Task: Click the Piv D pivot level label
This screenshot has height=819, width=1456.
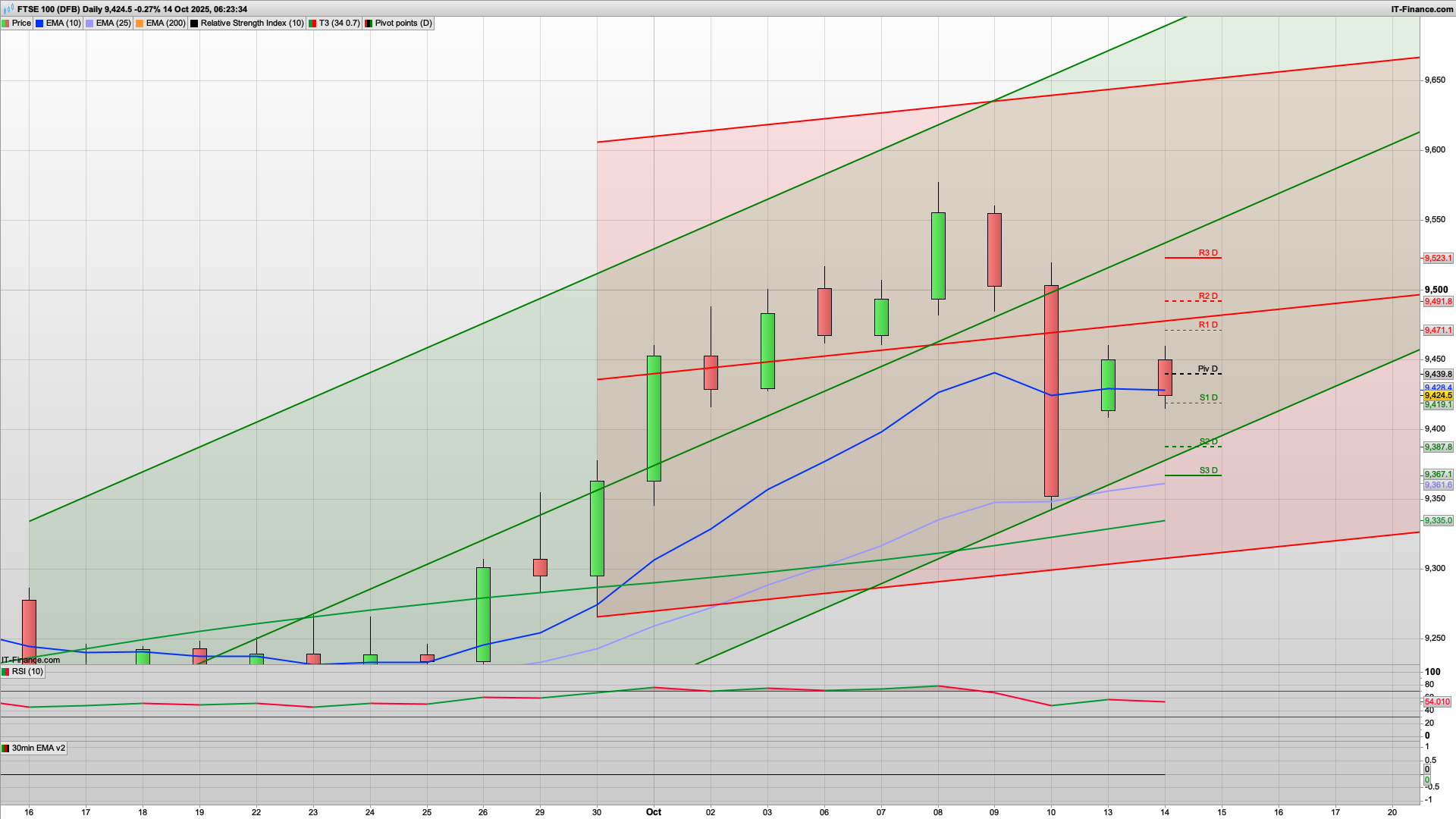Action: pyautogui.click(x=1207, y=369)
